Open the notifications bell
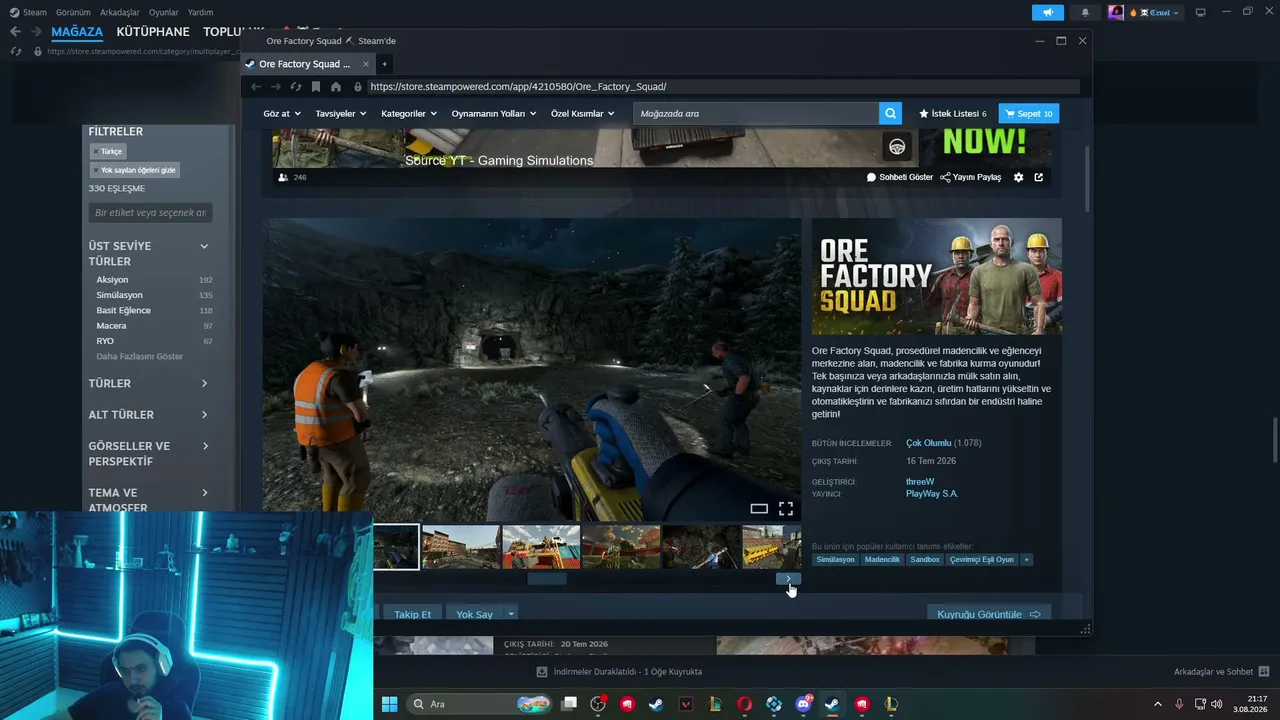Screen dimensions: 1280x720 click(x=1085, y=13)
